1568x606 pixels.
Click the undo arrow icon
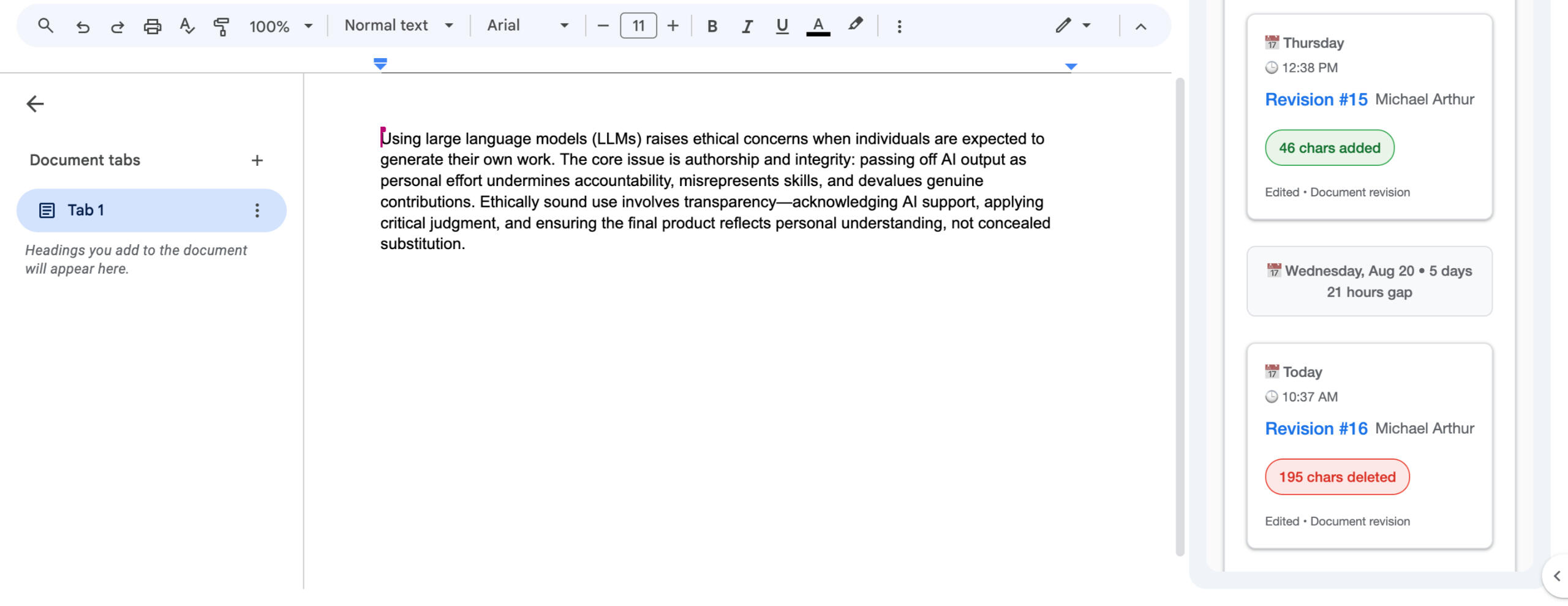[x=82, y=26]
